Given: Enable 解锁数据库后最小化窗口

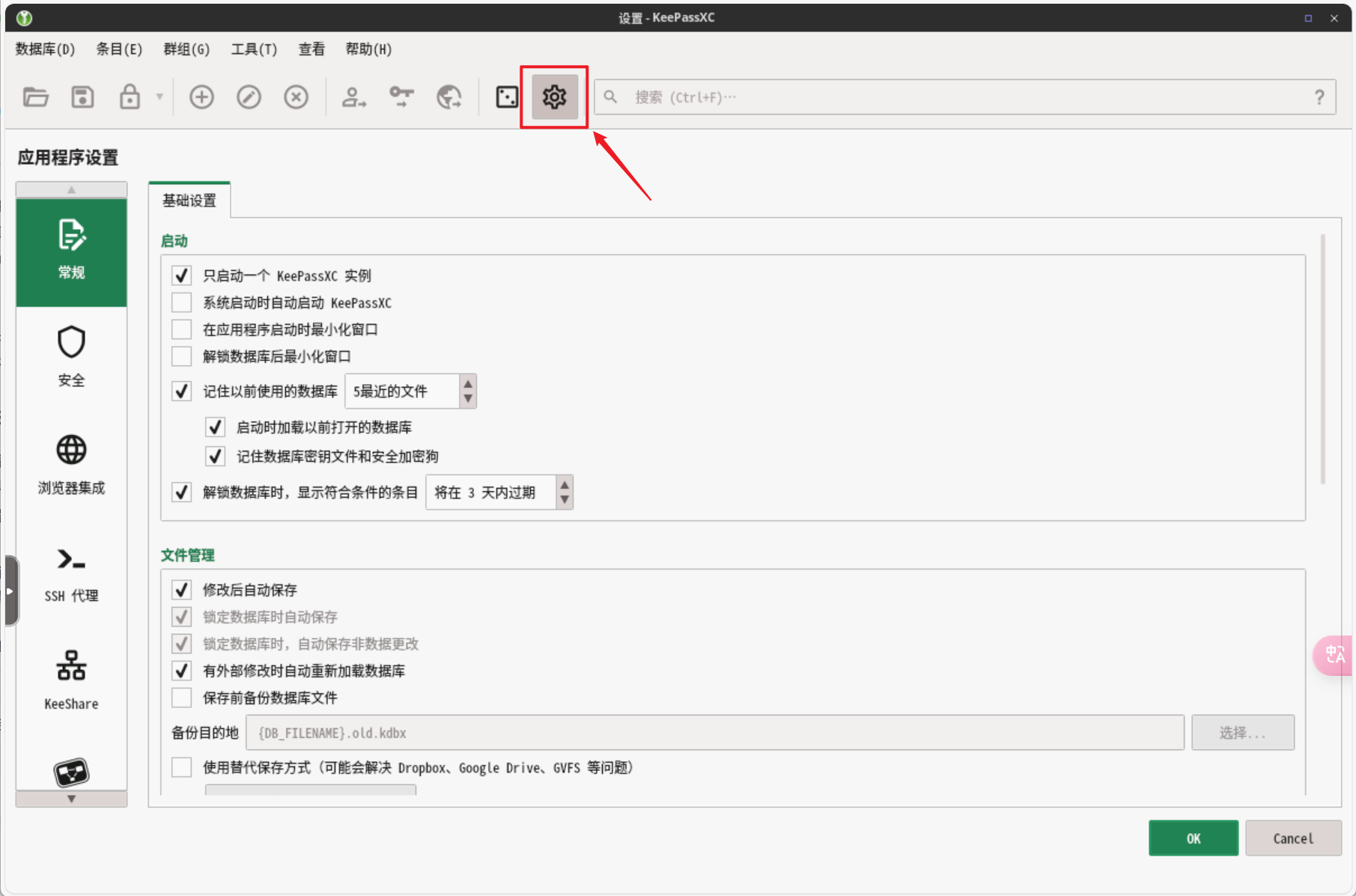Looking at the screenshot, I should [x=181, y=356].
